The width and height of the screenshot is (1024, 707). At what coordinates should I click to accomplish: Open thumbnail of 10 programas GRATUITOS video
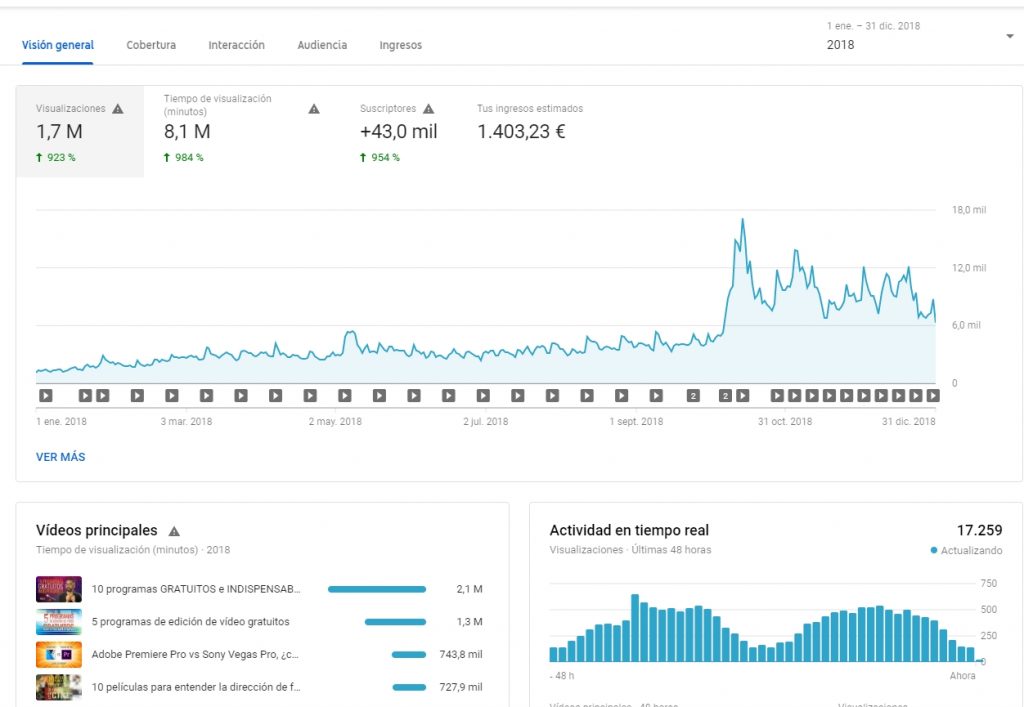pyautogui.click(x=58, y=590)
